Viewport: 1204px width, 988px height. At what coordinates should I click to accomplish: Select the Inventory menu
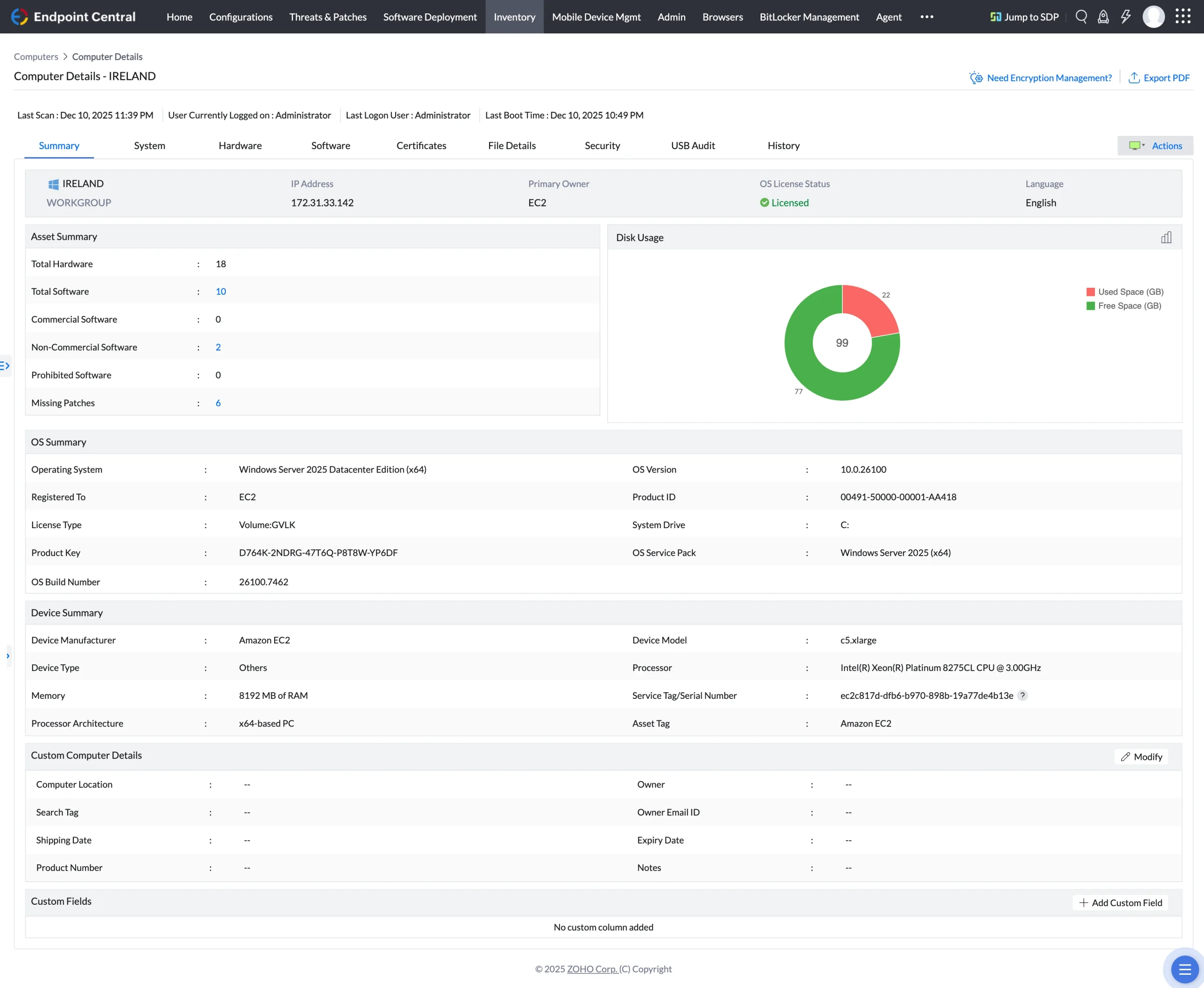pyautogui.click(x=515, y=17)
